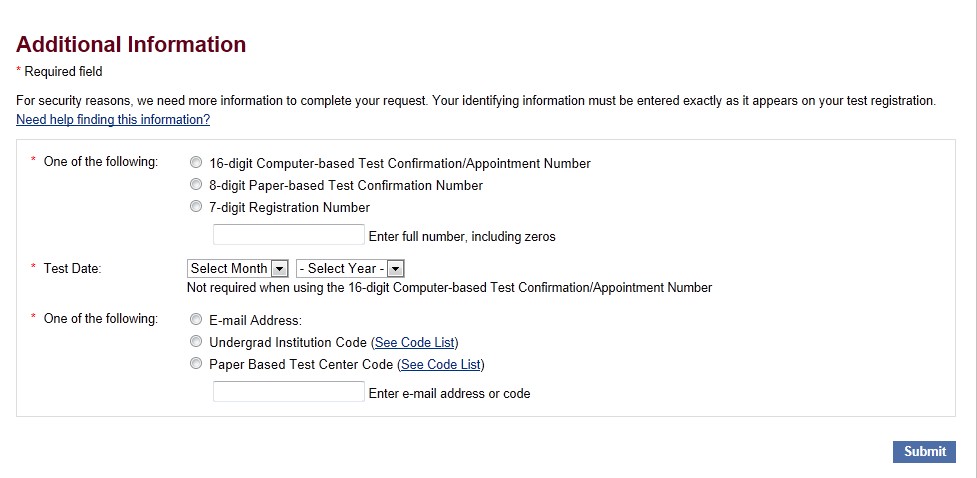Choose 8-digit Paper-based Test Confirmation option
Image resolution: width=977 pixels, height=478 pixels.
(196, 185)
